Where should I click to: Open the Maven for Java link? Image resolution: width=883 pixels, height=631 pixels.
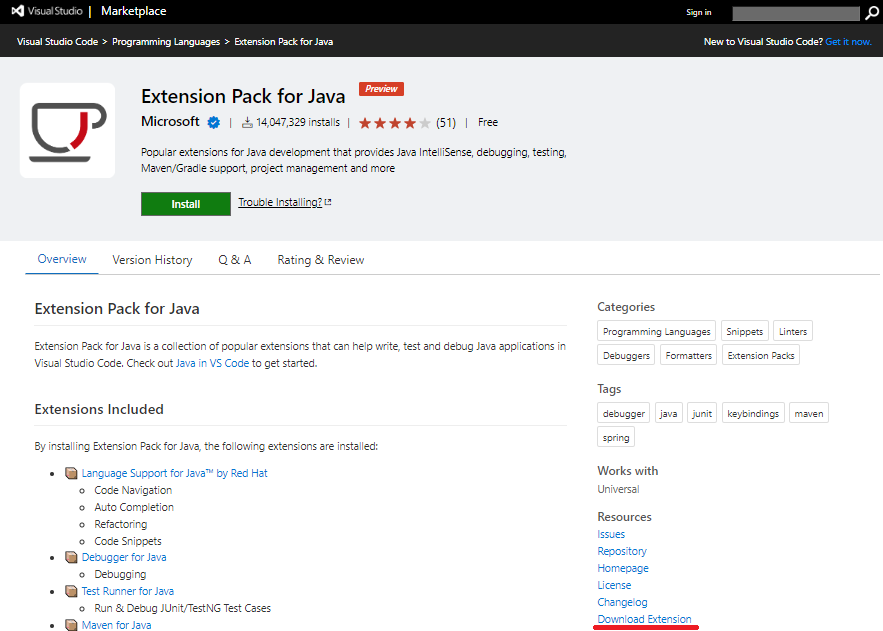click(x=117, y=625)
